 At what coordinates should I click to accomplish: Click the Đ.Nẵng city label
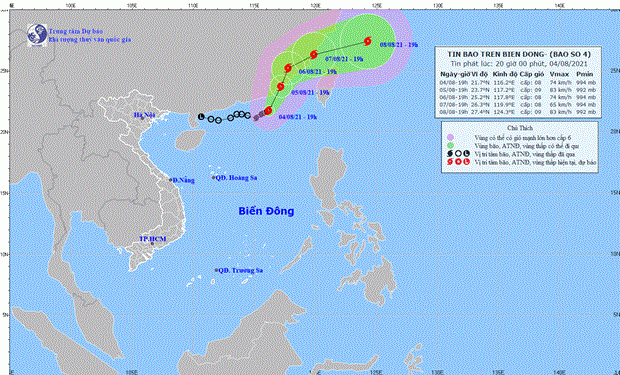point(184,180)
